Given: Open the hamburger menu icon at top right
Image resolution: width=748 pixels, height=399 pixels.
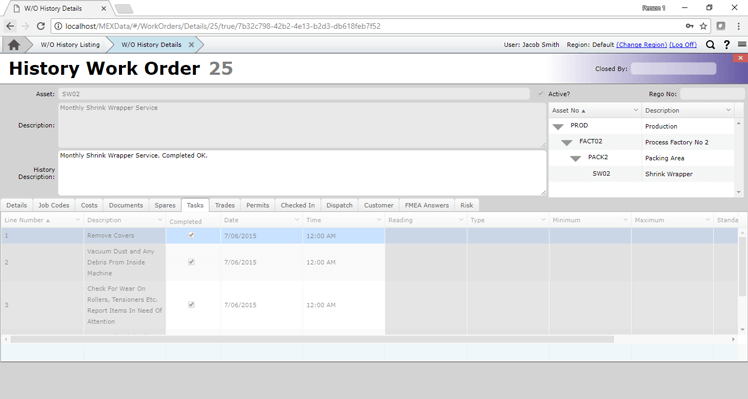Looking at the screenshot, I should click(x=742, y=44).
